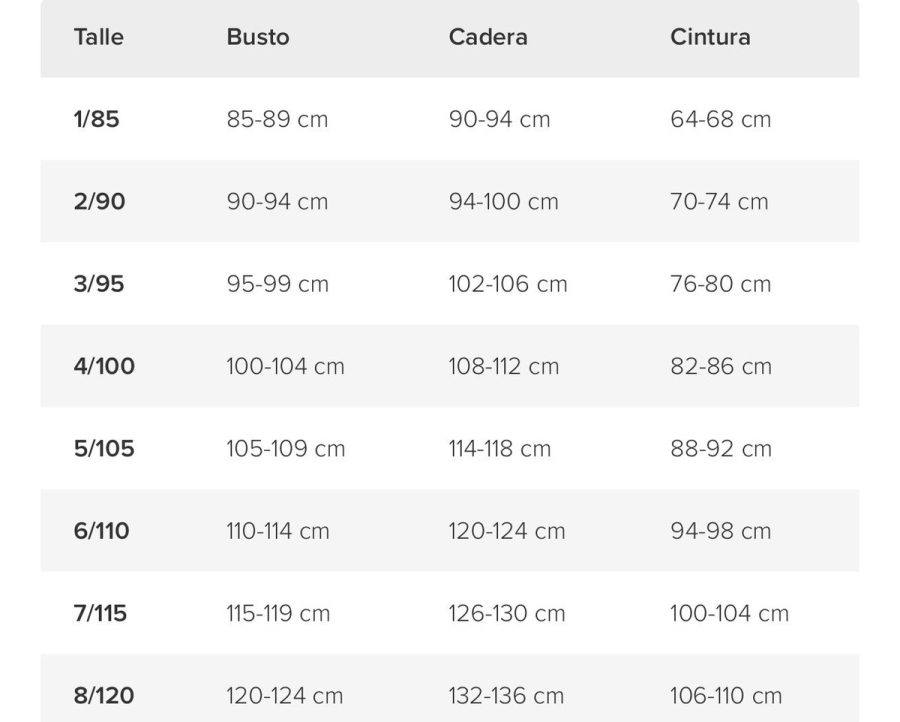Click bust value 85-89 cm
900x722 pixels.
coord(277,119)
